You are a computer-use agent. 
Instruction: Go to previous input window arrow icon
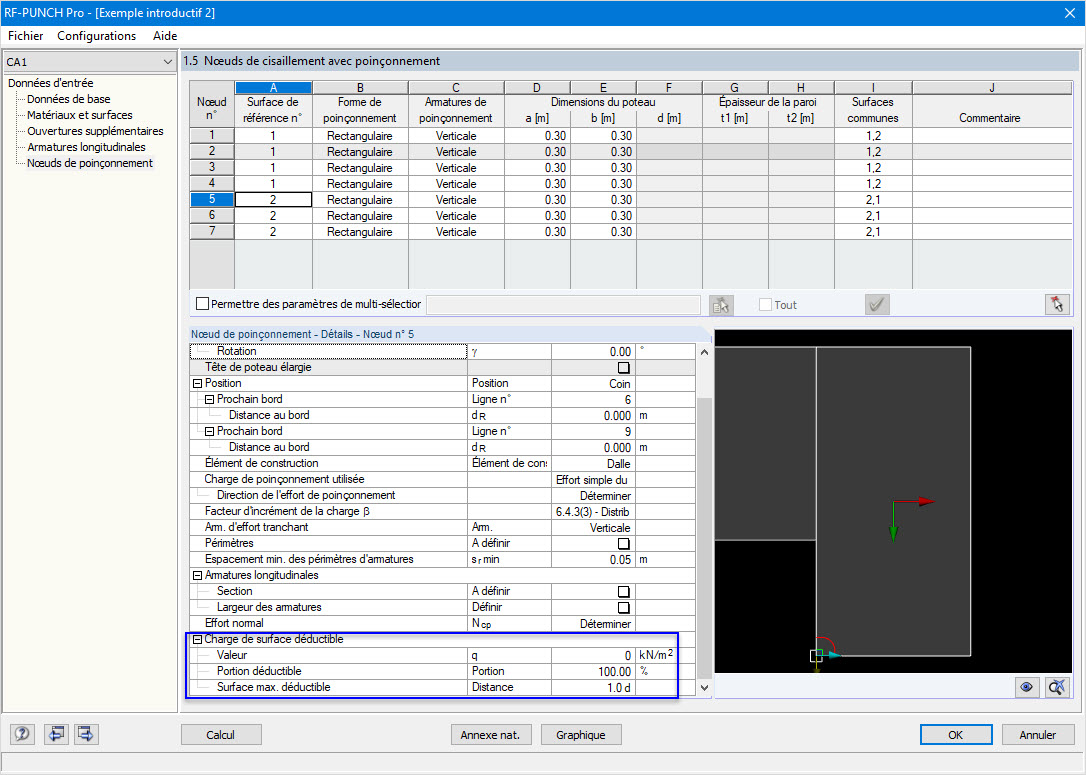(55, 734)
